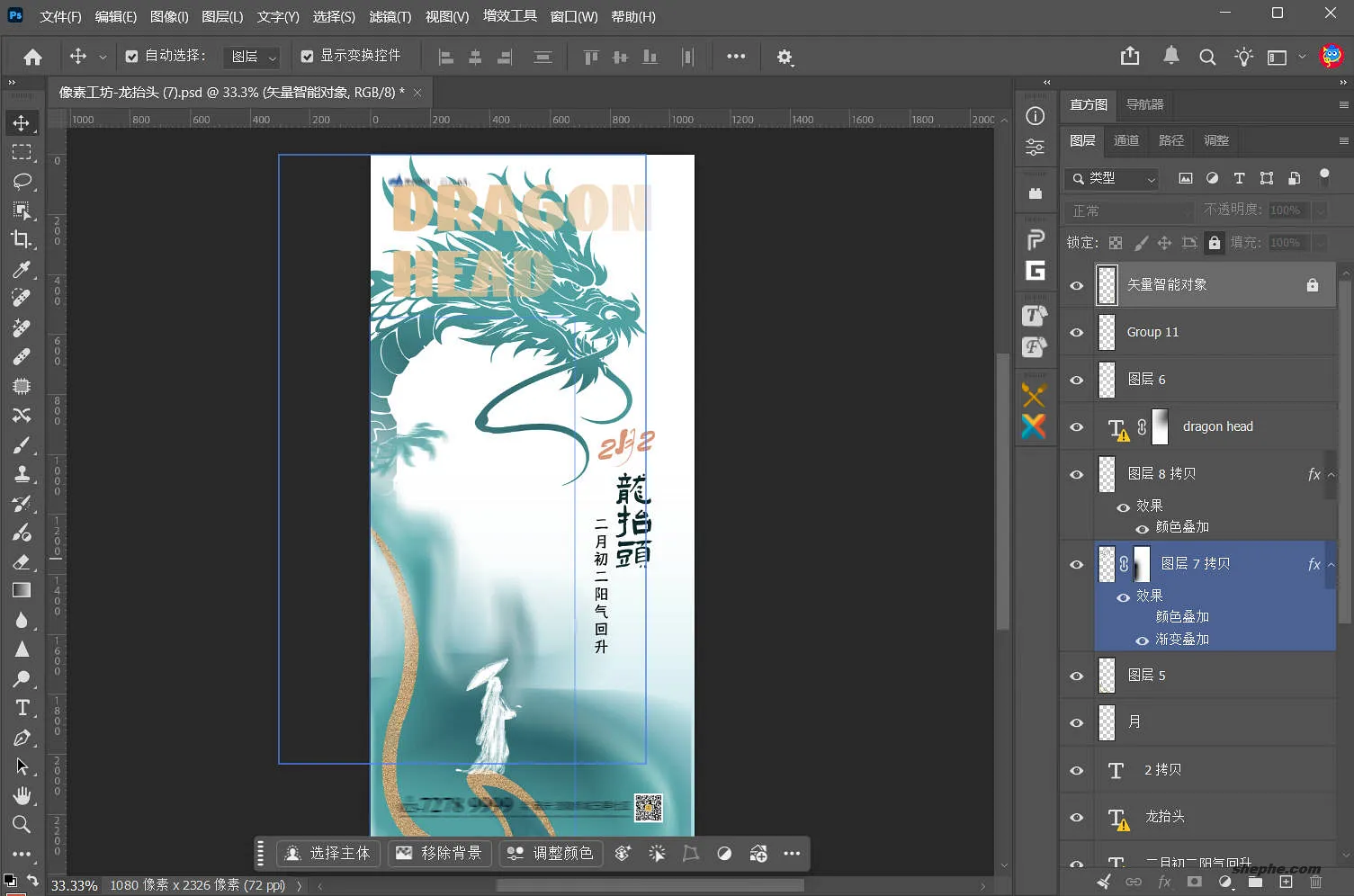This screenshot has height=896, width=1354.
Task: Collapse effects of 图层 7 拷贝
Action: point(1332,564)
